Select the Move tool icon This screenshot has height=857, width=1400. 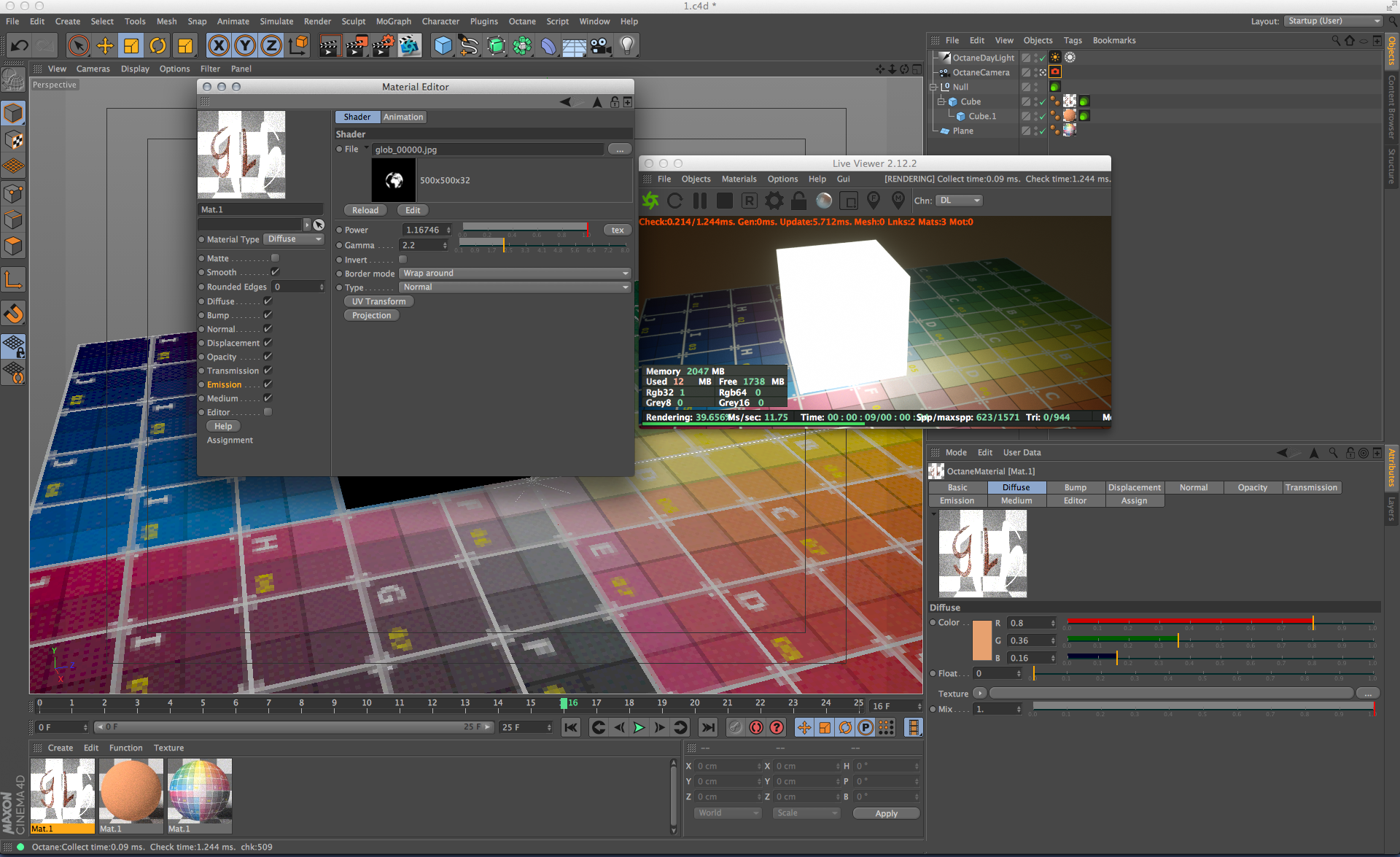click(x=105, y=46)
